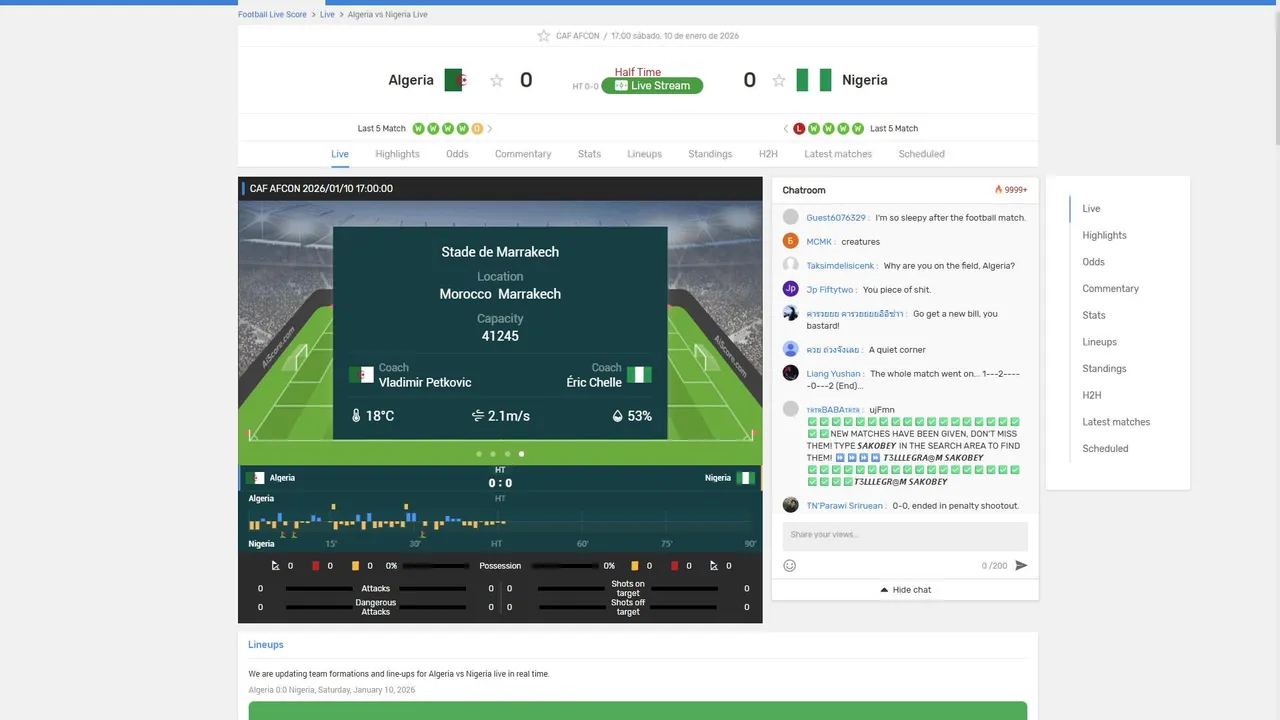The width and height of the screenshot is (1280, 720).
Task: Open Jp Fiftytwo username link
Action: tap(830, 290)
